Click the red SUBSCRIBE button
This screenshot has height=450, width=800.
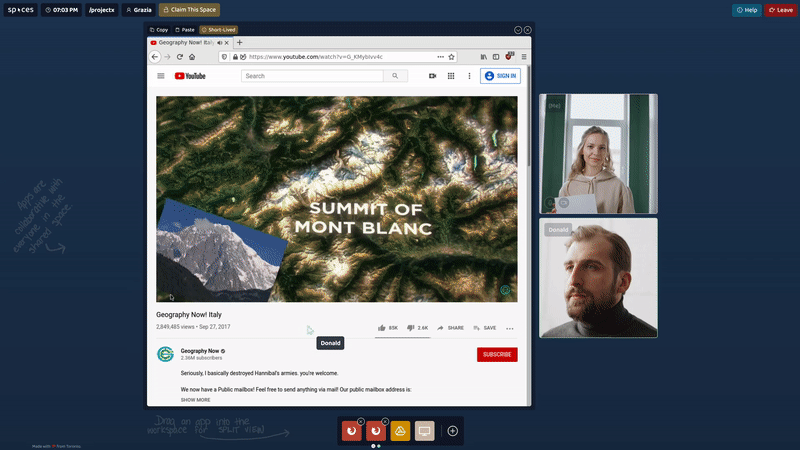coord(497,355)
